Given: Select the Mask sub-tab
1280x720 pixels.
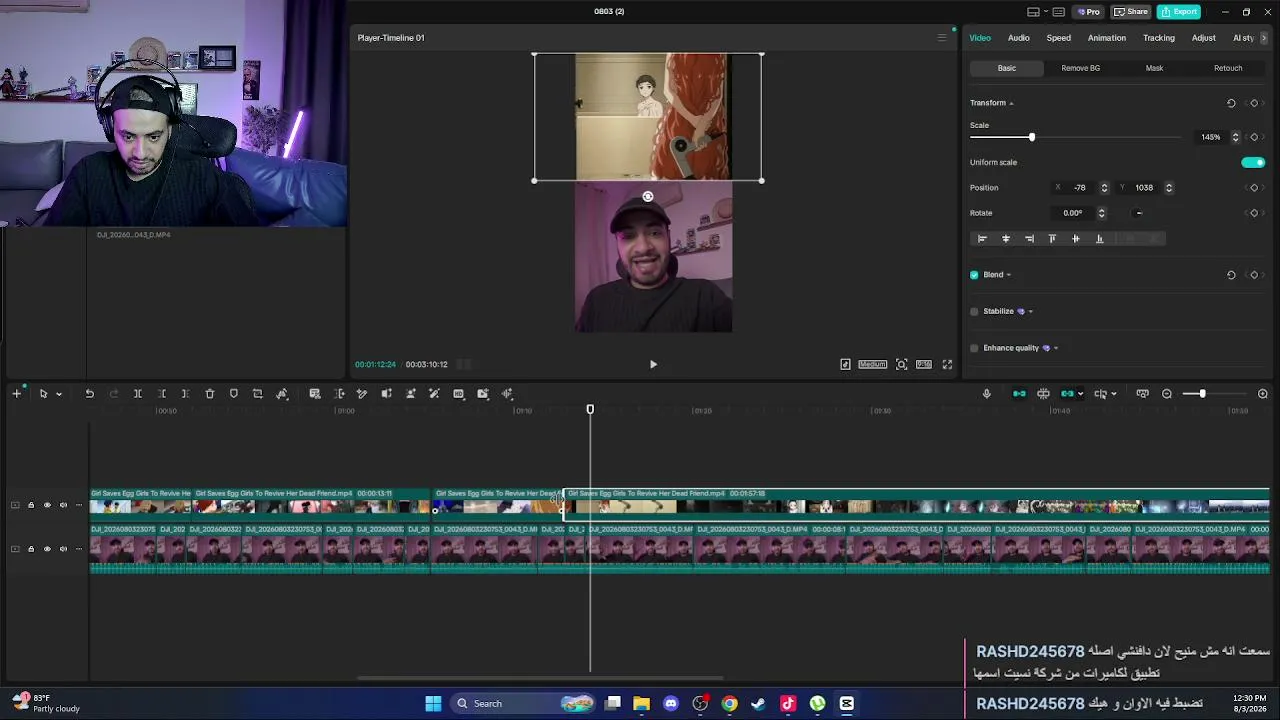Looking at the screenshot, I should tap(1154, 68).
